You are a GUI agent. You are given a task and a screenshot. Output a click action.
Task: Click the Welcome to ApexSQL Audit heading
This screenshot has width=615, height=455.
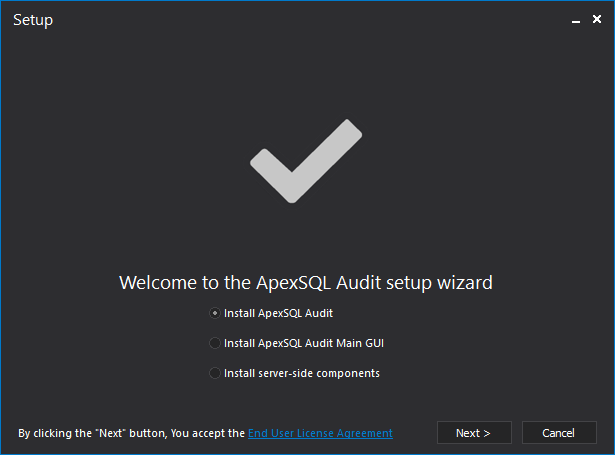pos(306,283)
